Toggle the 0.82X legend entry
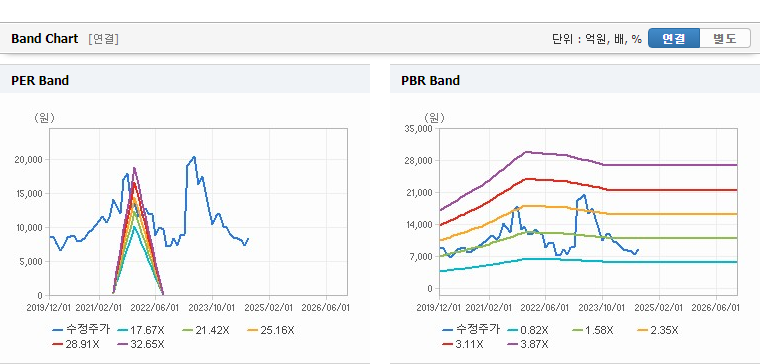The width and height of the screenshot is (760, 364). pos(528,330)
